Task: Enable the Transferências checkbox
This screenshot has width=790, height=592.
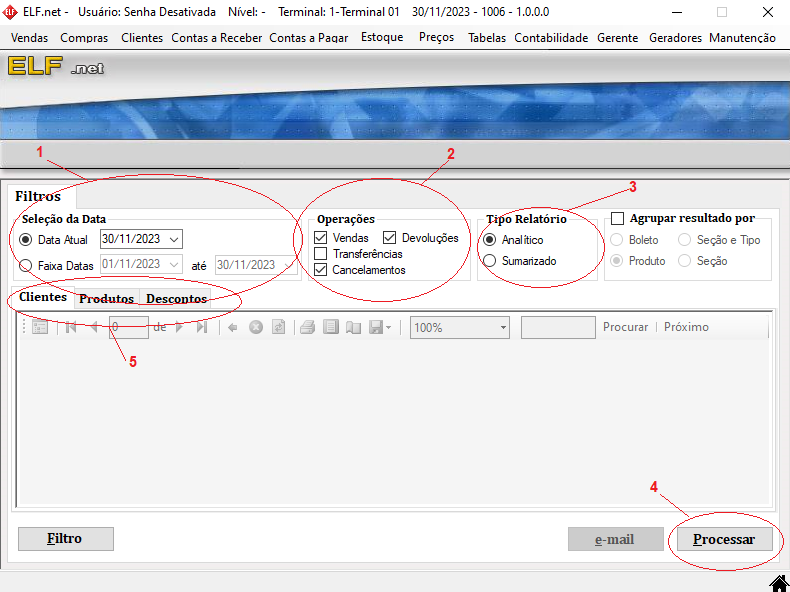Action: coord(320,253)
